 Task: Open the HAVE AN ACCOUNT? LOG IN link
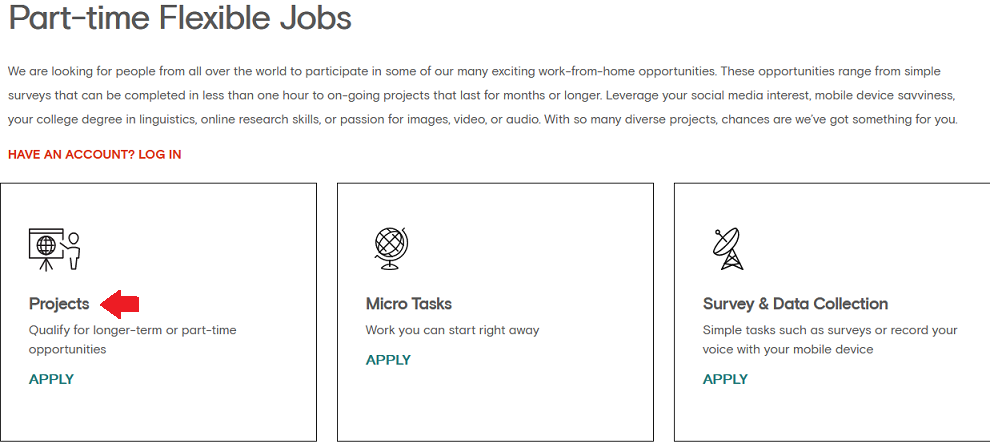[x=95, y=155]
